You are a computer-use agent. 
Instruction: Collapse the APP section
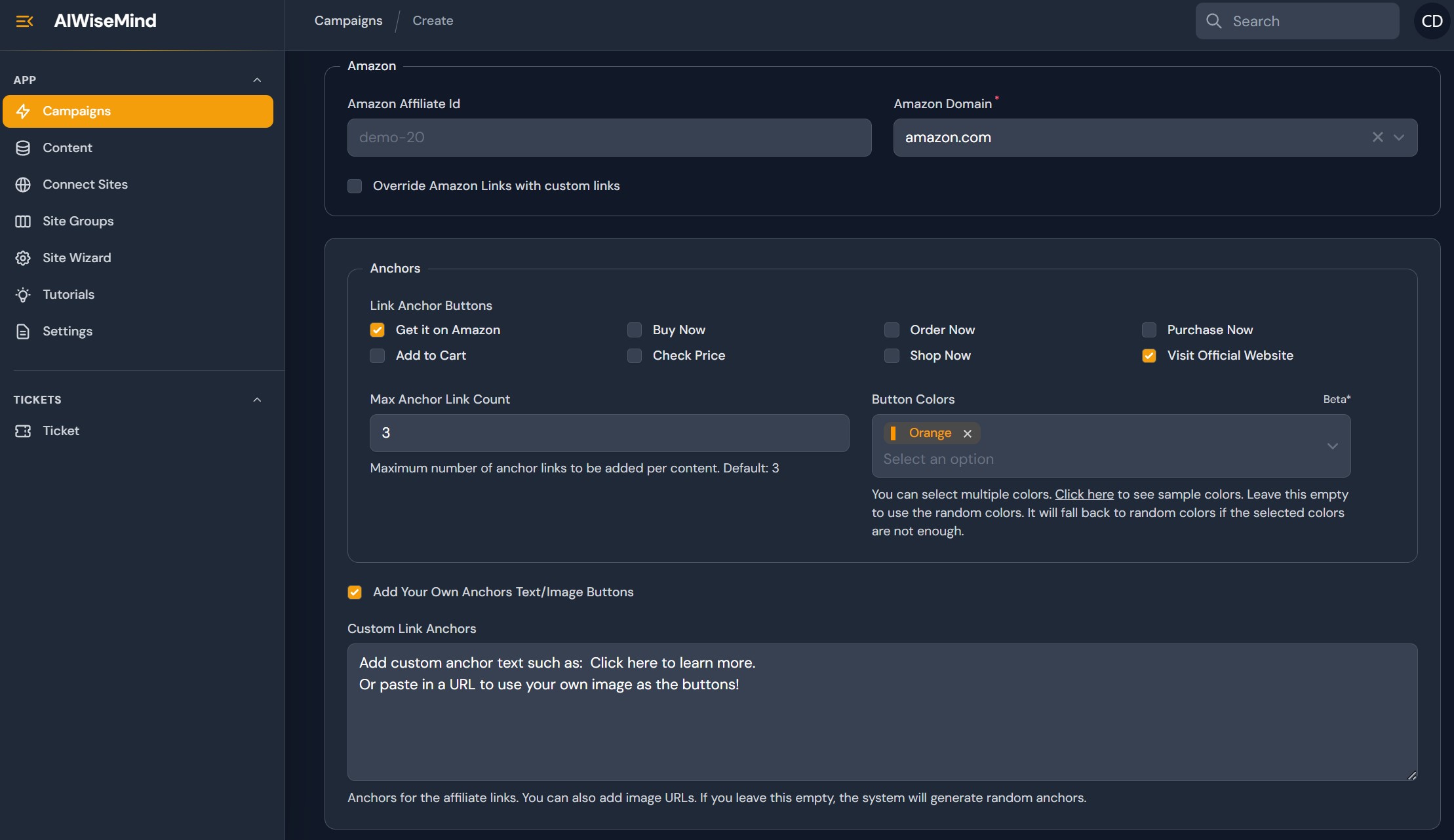pos(257,79)
